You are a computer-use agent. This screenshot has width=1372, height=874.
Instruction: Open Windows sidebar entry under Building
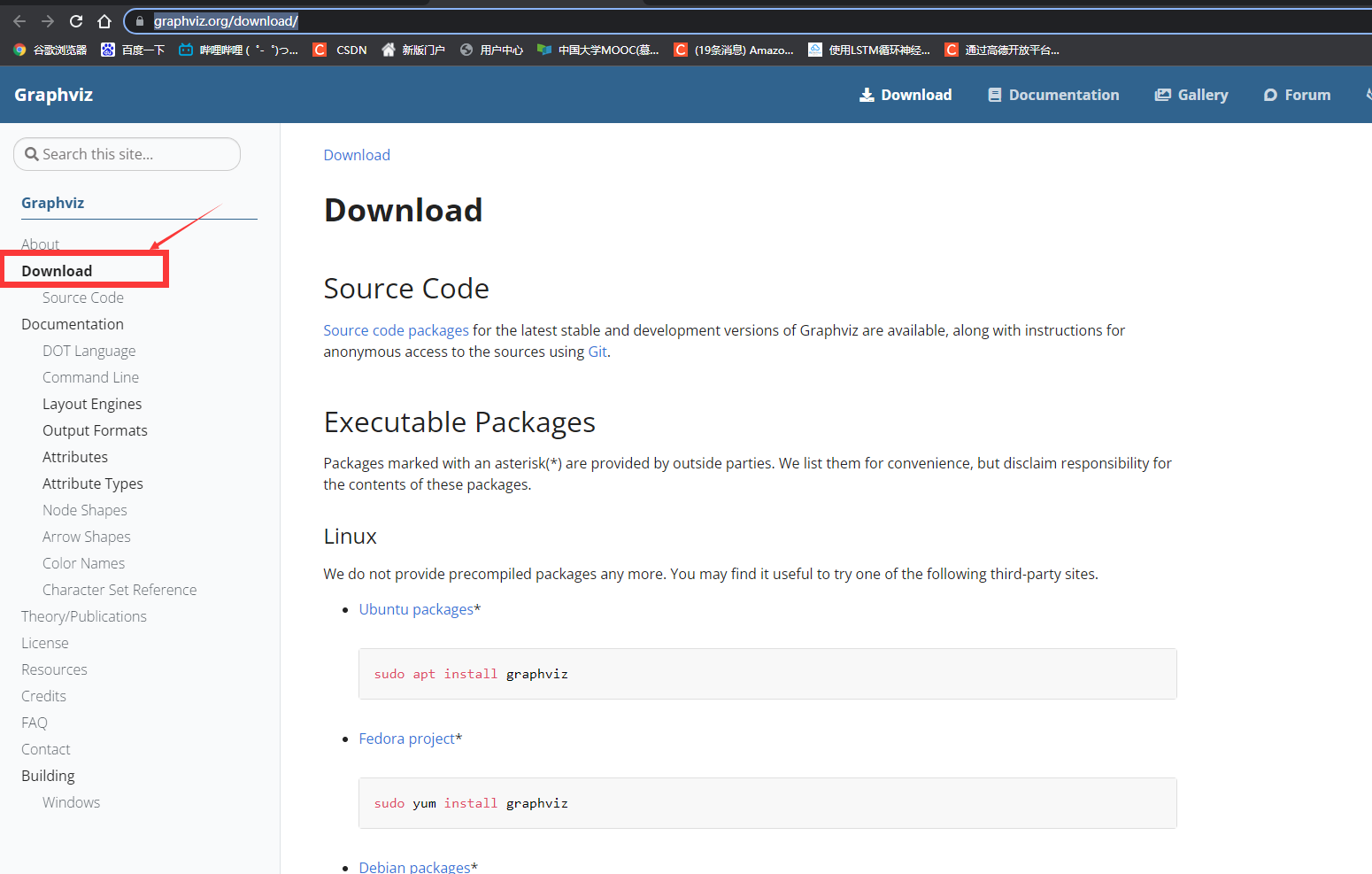pyautogui.click(x=71, y=802)
